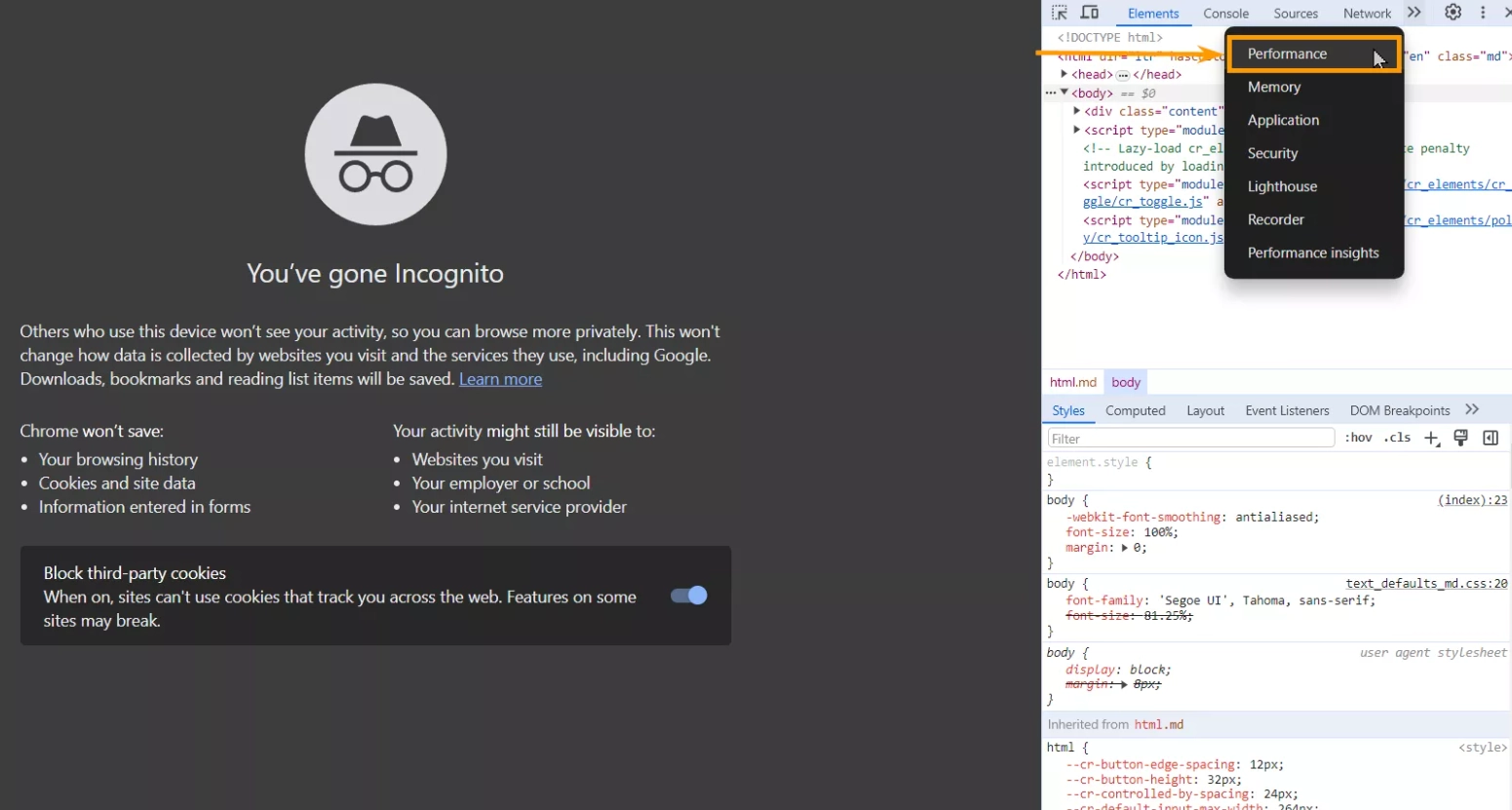Viewport: 1512px width, 810px height.
Task: Click the Filter styles input field
Action: [1189, 439]
